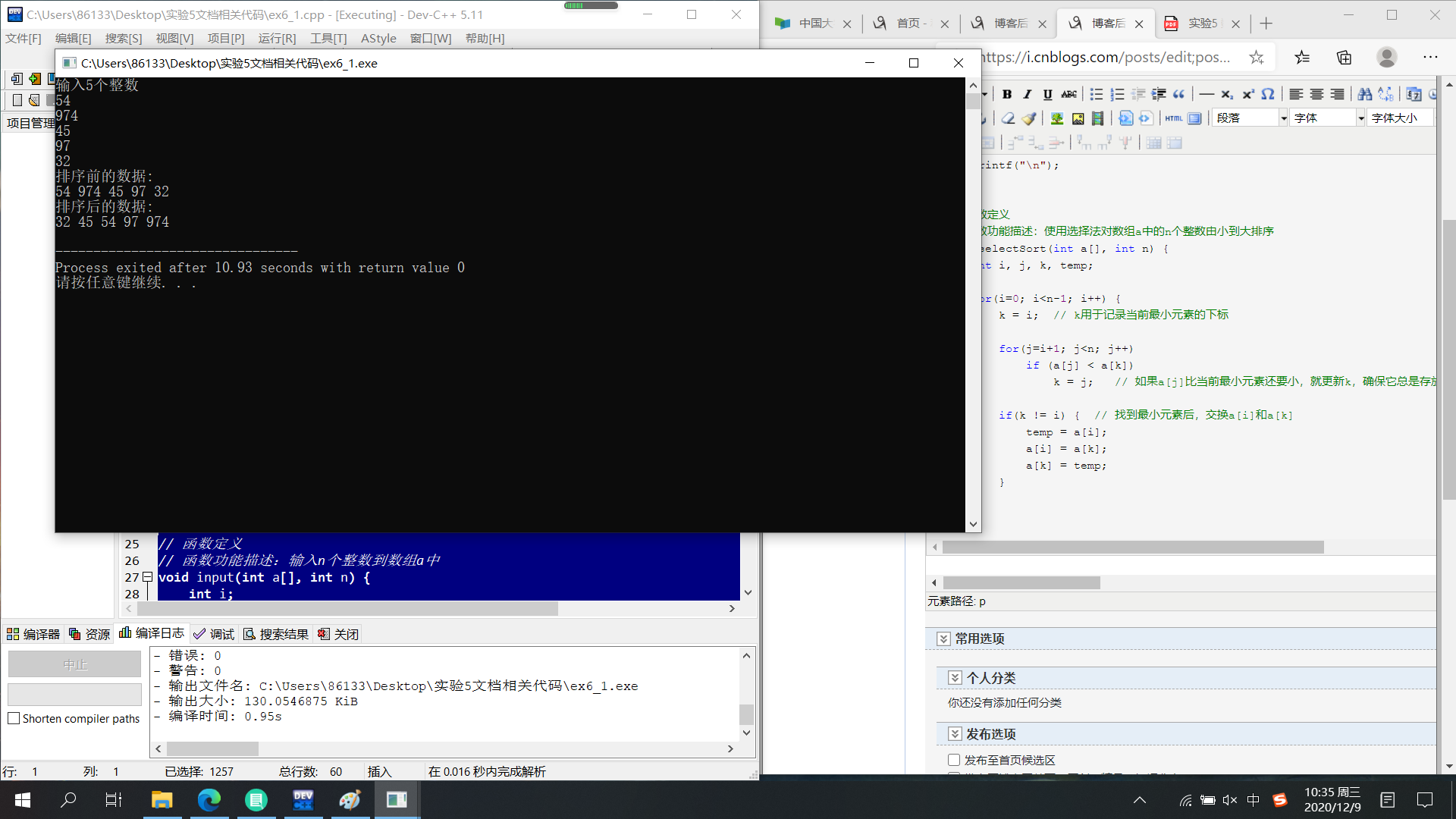Image resolution: width=1456 pixels, height=819 pixels.
Task: Insert blockquote with the quote icon
Action: [1178, 94]
